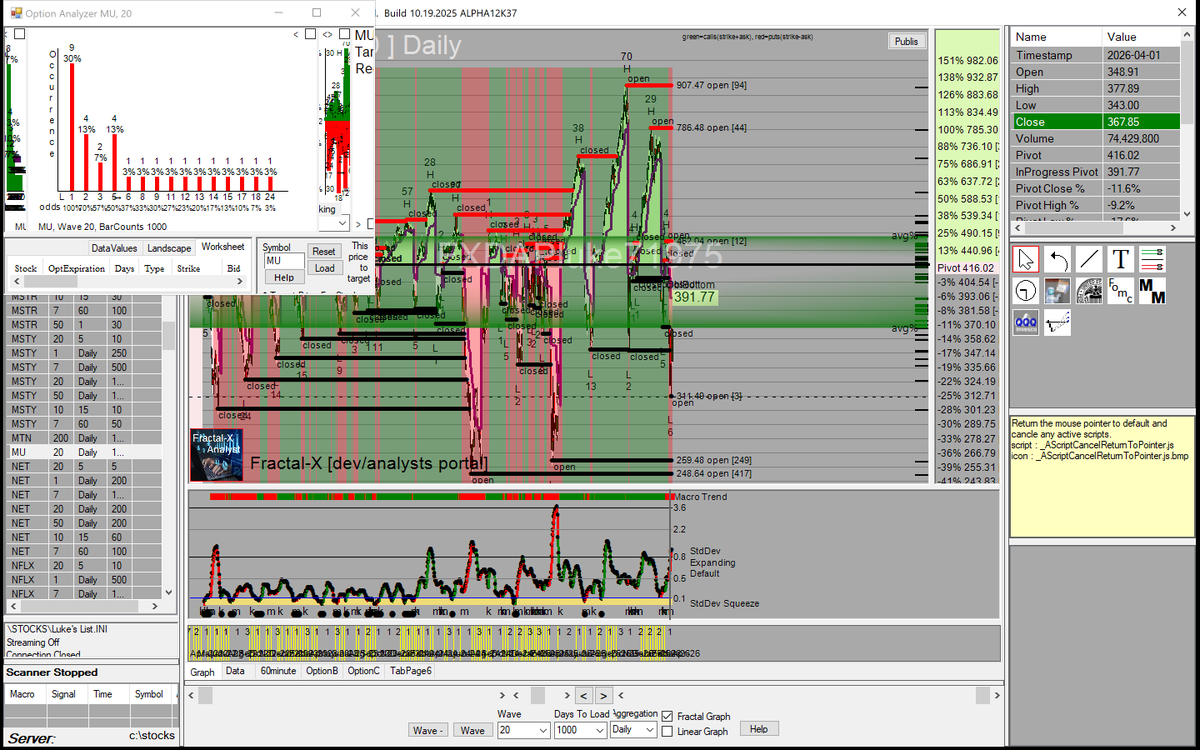Click the dotted projection lines tool icon
The height and width of the screenshot is (750, 1200).
tap(1057, 322)
